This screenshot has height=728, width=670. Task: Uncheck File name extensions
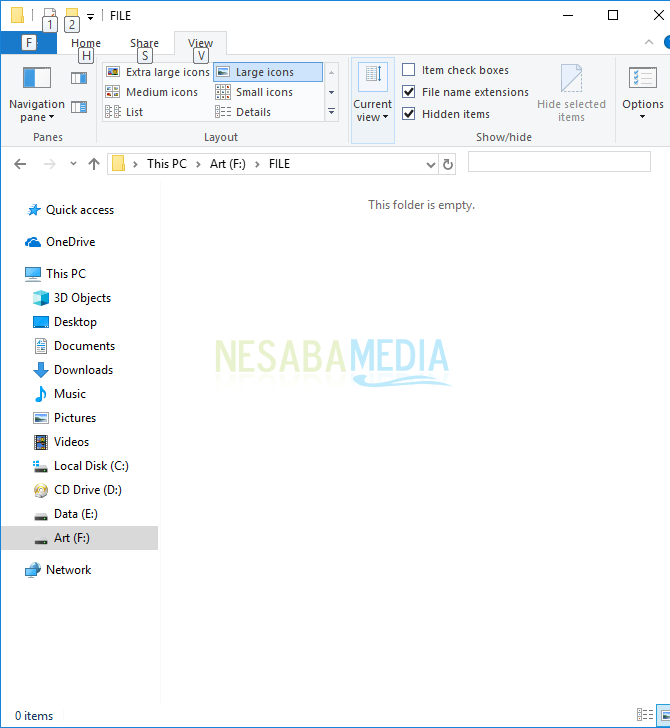pyautogui.click(x=409, y=92)
